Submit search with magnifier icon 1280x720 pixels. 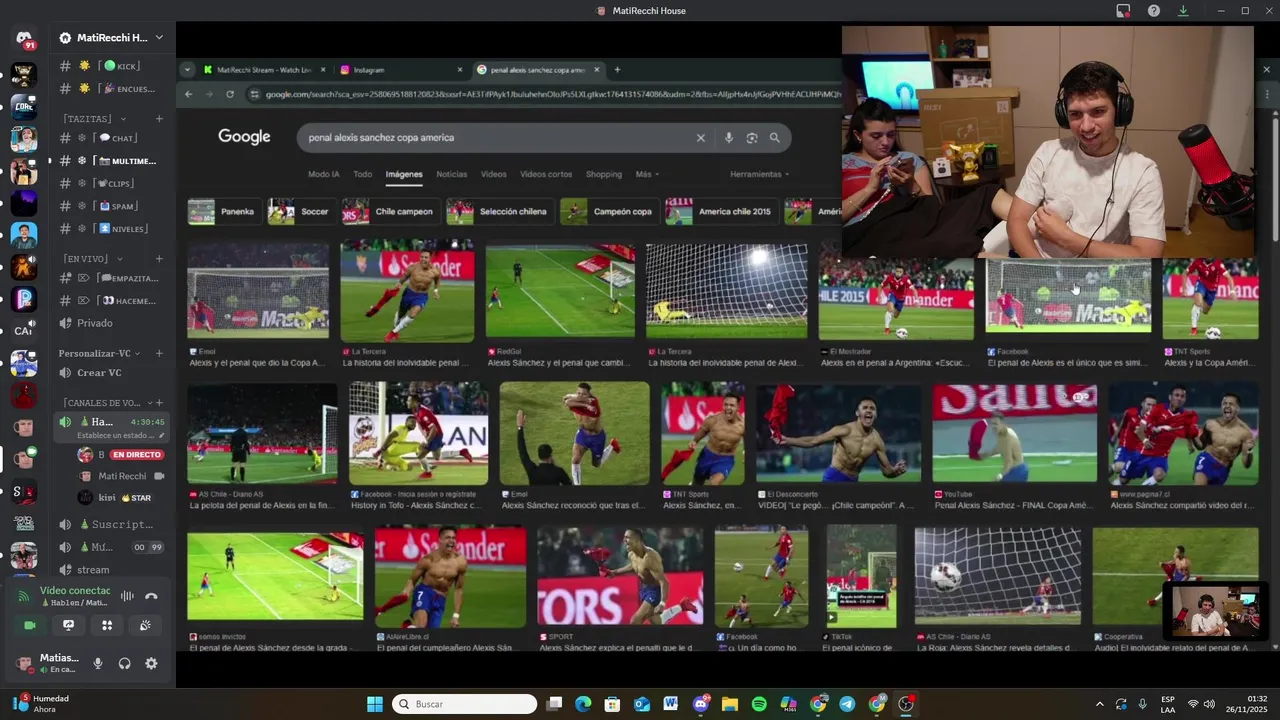(774, 138)
